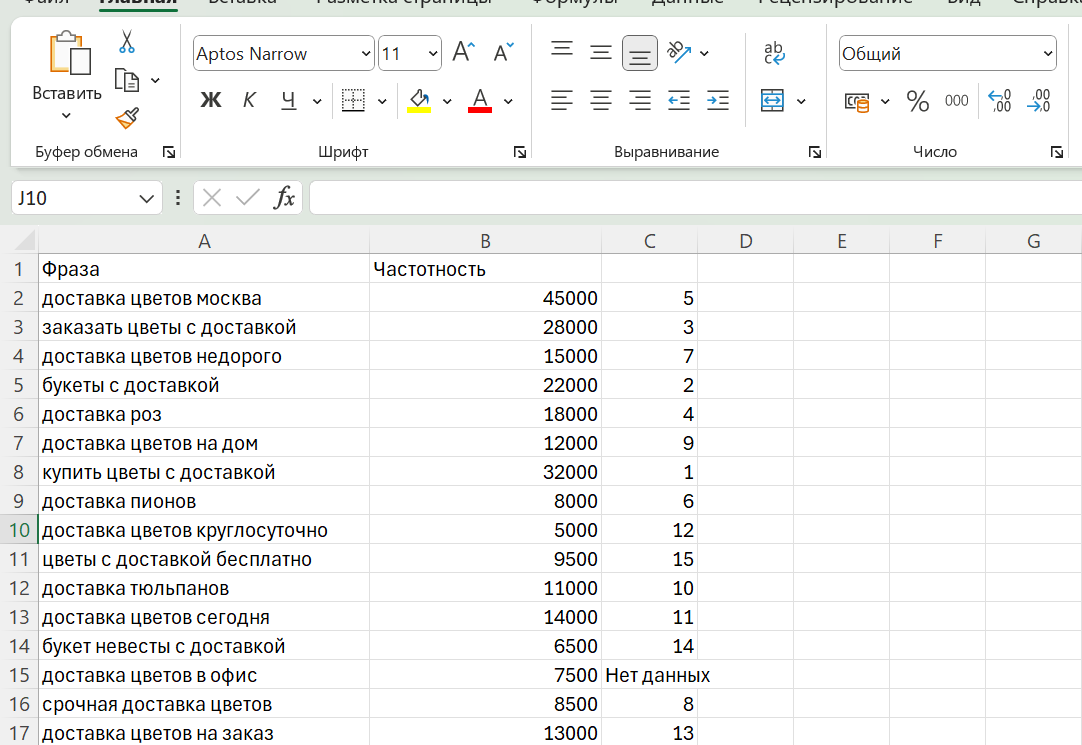
Task: Open the font size 11 dropdown
Action: point(433,54)
